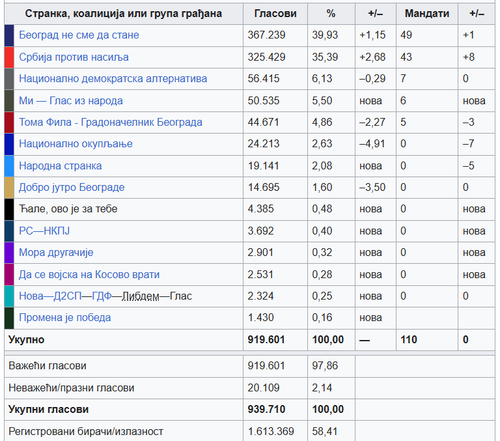
Task: Click the Гласови column header
Action: click(x=275, y=14)
